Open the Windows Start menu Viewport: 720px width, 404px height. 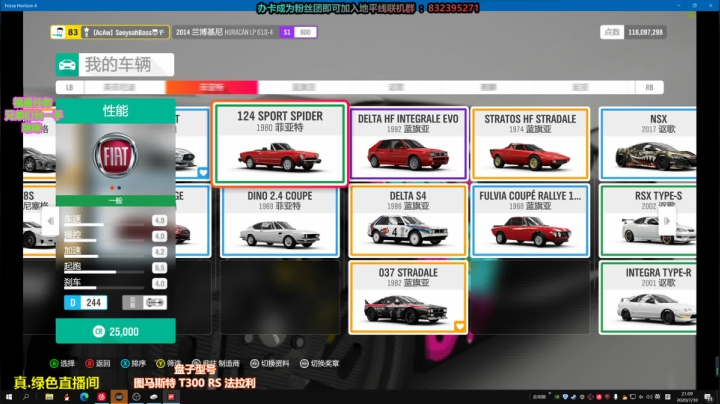tap(9, 397)
